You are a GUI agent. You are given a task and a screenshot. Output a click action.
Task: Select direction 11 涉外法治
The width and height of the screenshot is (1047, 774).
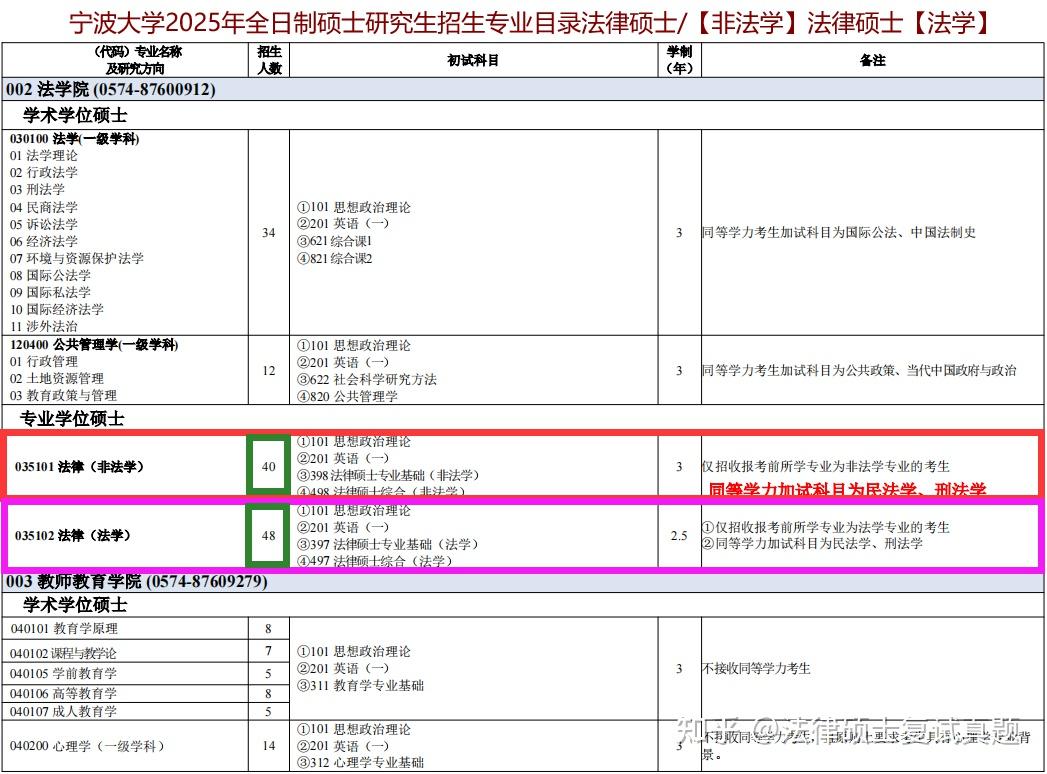point(43,326)
